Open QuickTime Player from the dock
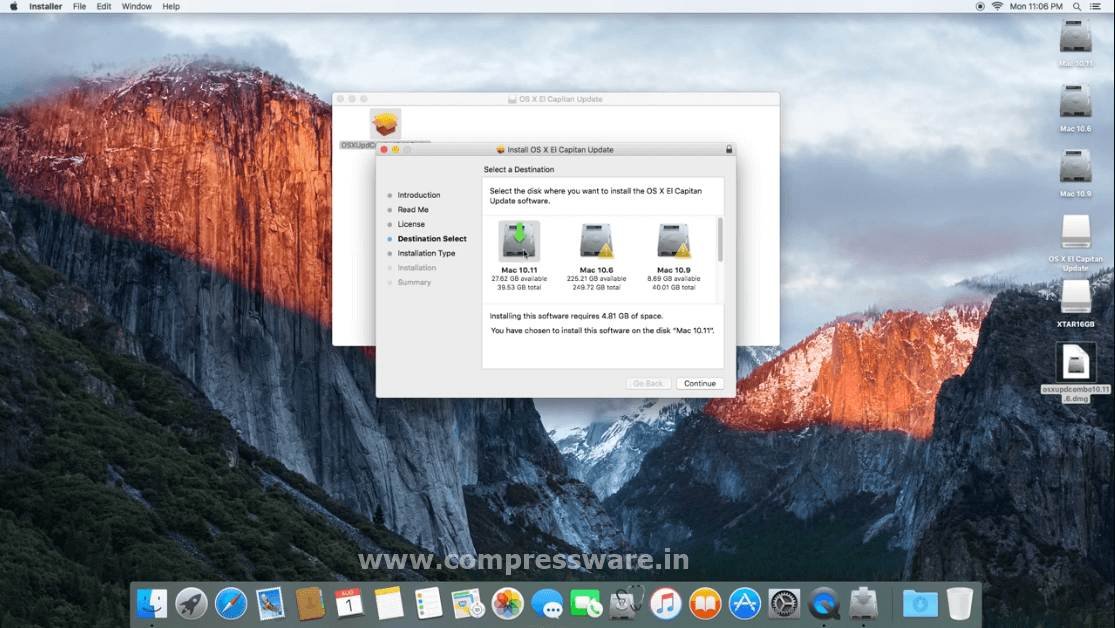The width and height of the screenshot is (1115, 628). pos(823,604)
